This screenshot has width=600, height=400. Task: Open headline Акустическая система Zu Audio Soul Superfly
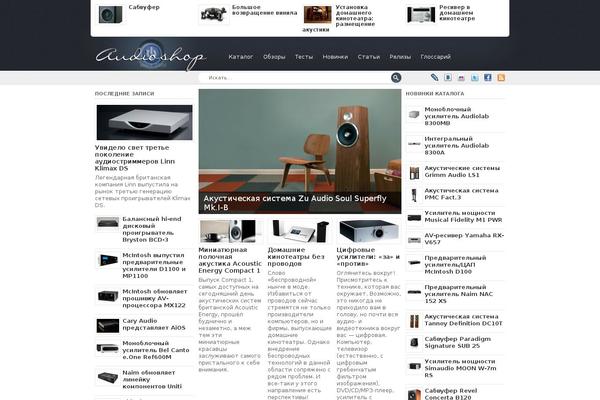[x=295, y=203]
